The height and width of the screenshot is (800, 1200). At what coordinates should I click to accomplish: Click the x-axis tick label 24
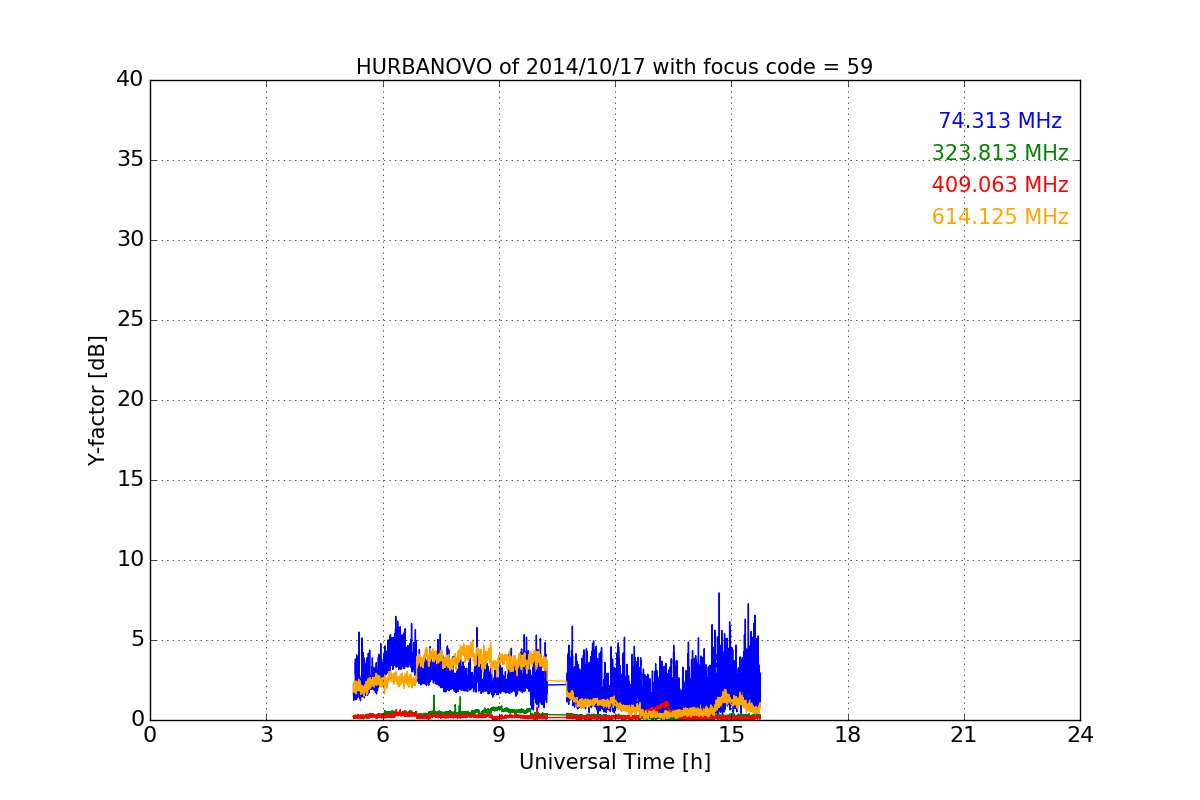pyautogui.click(x=1080, y=735)
